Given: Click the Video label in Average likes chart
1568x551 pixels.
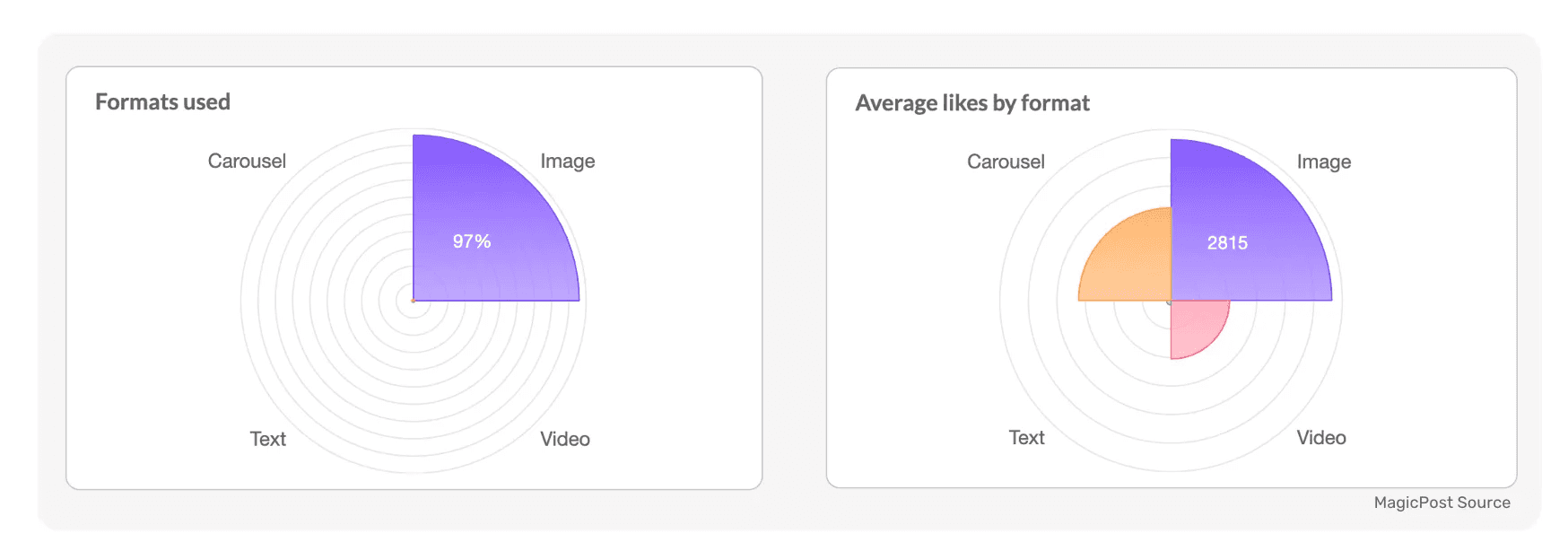Looking at the screenshot, I should [x=1320, y=437].
